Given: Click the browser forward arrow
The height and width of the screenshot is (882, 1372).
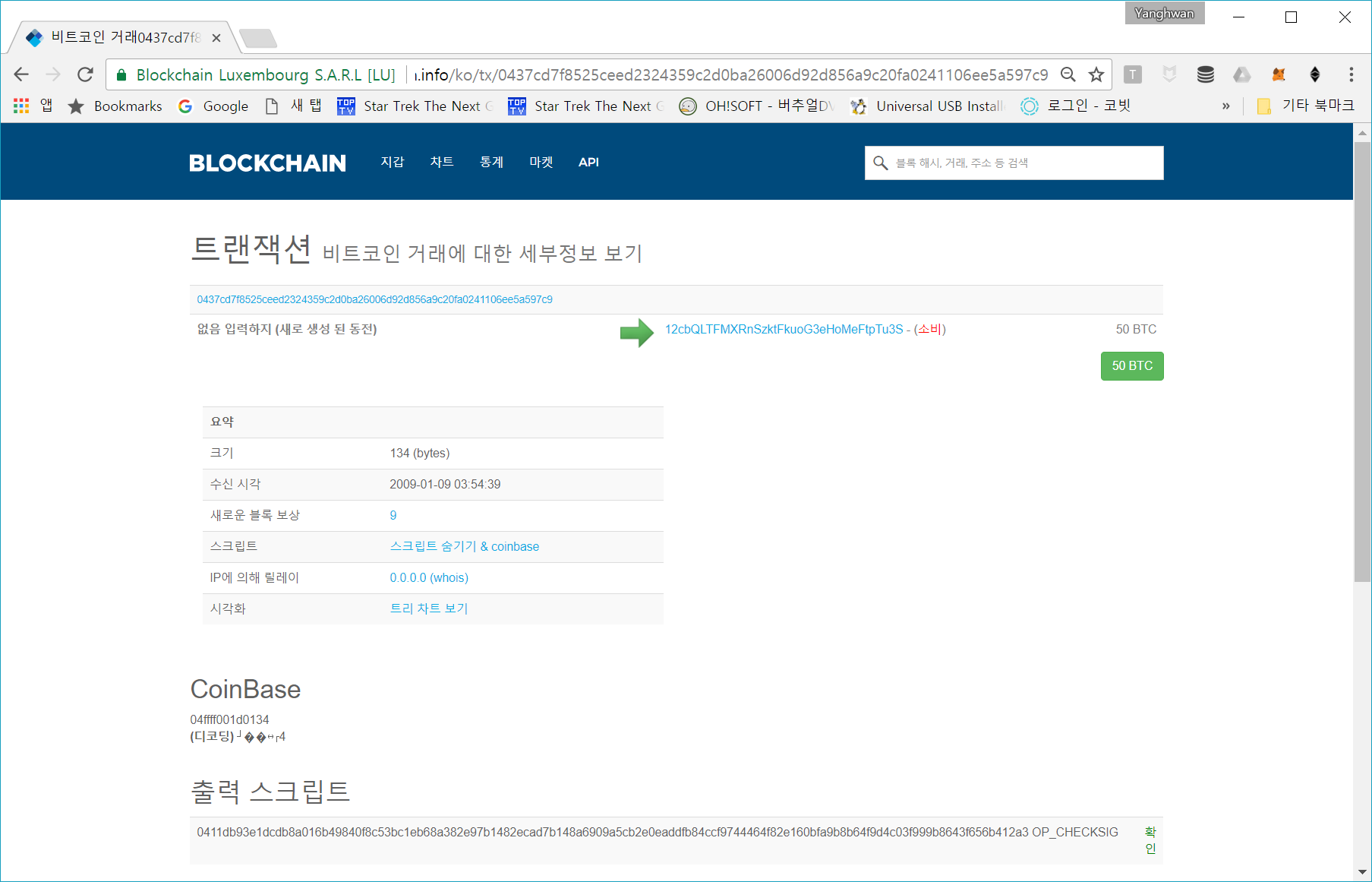Looking at the screenshot, I should [x=53, y=74].
